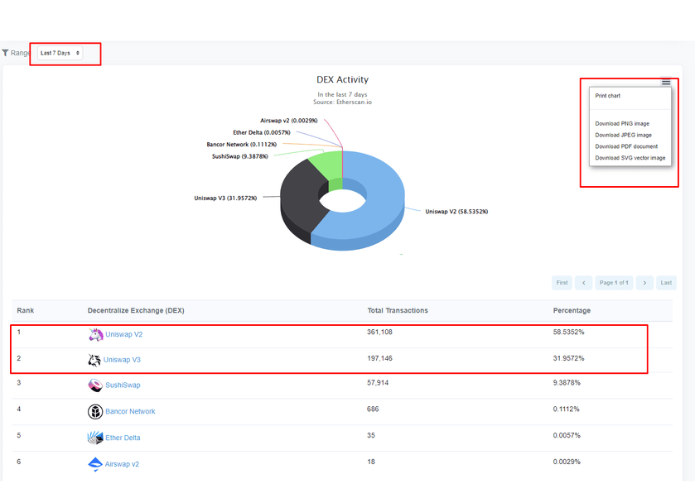Image resolution: width=700 pixels, height=496 pixels.
Task: Click the next page chevron button
Action: (644, 283)
